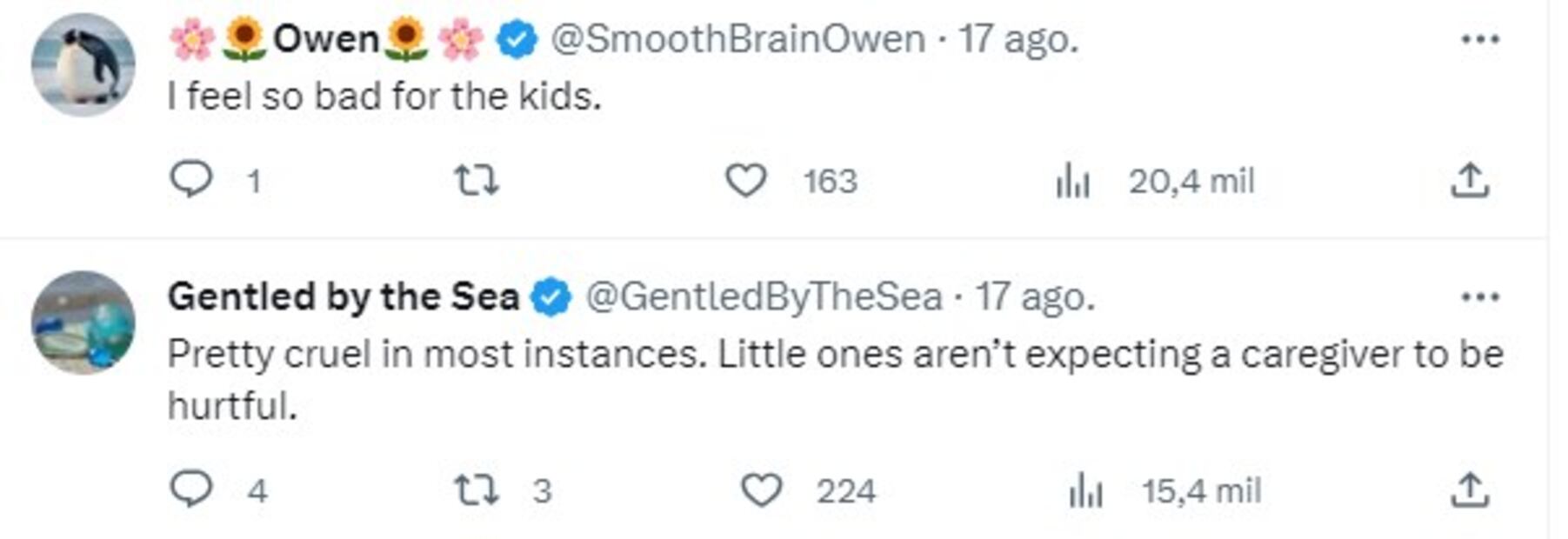Open more options for Owen's tweet
The image size is (1568, 539).
click(x=1480, y=39)
